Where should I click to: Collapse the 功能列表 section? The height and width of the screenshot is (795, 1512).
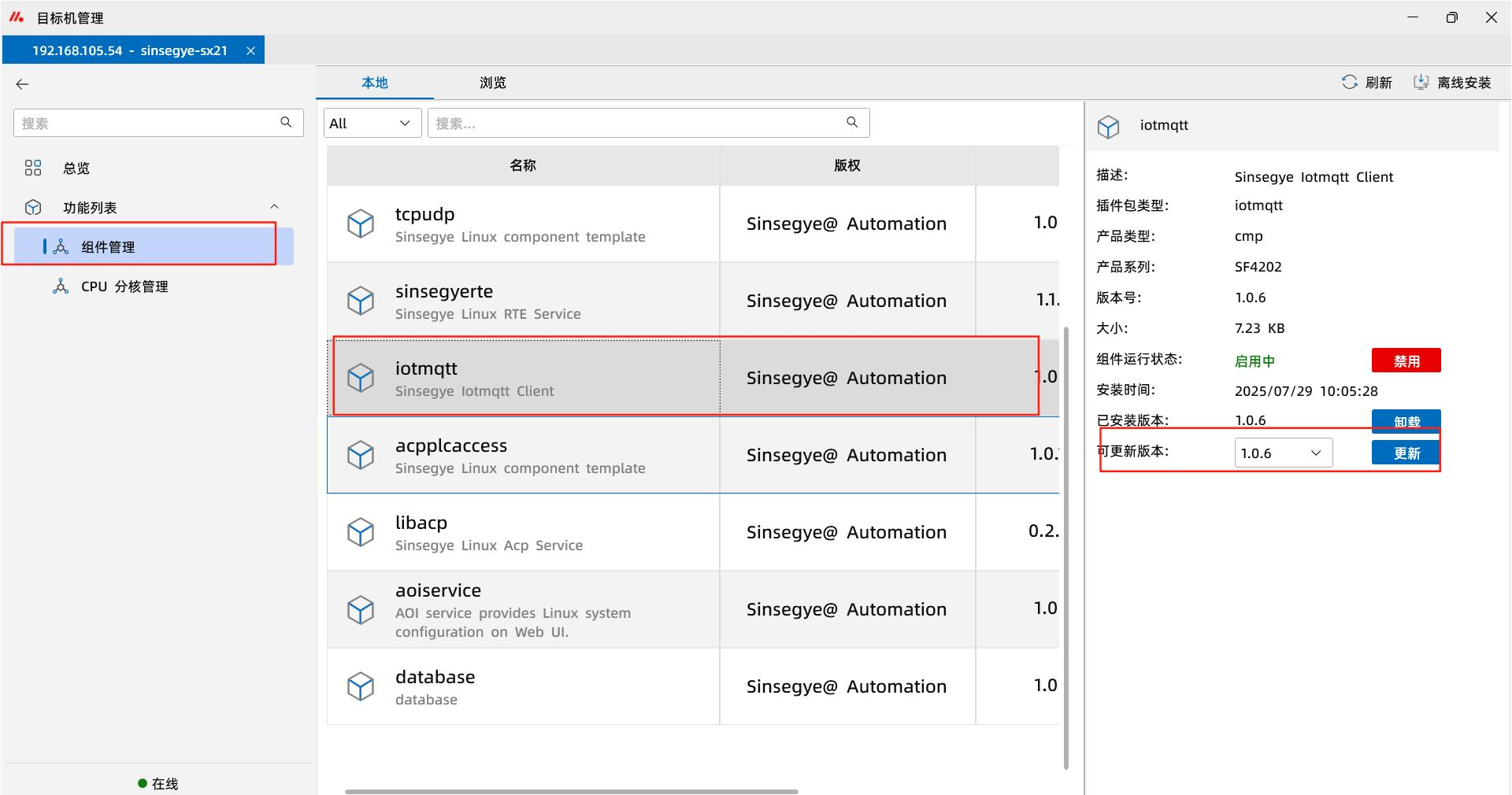(x=274, y=207)
